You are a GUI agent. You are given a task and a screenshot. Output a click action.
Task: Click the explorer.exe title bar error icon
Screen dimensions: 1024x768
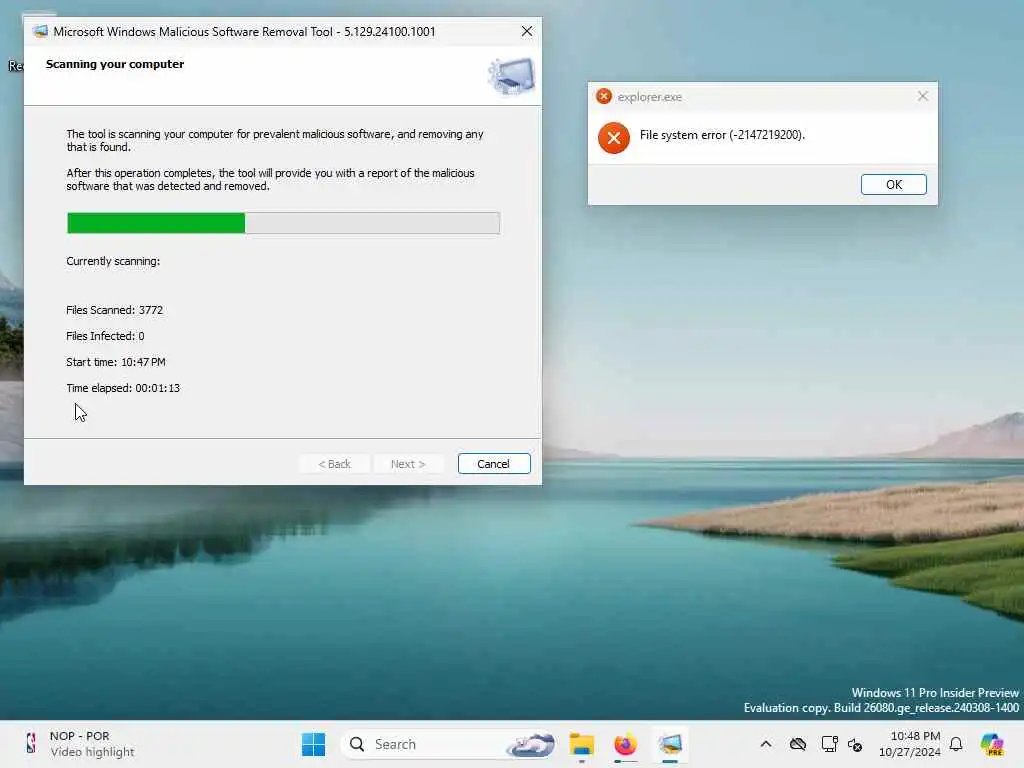[x=604, y=97]
